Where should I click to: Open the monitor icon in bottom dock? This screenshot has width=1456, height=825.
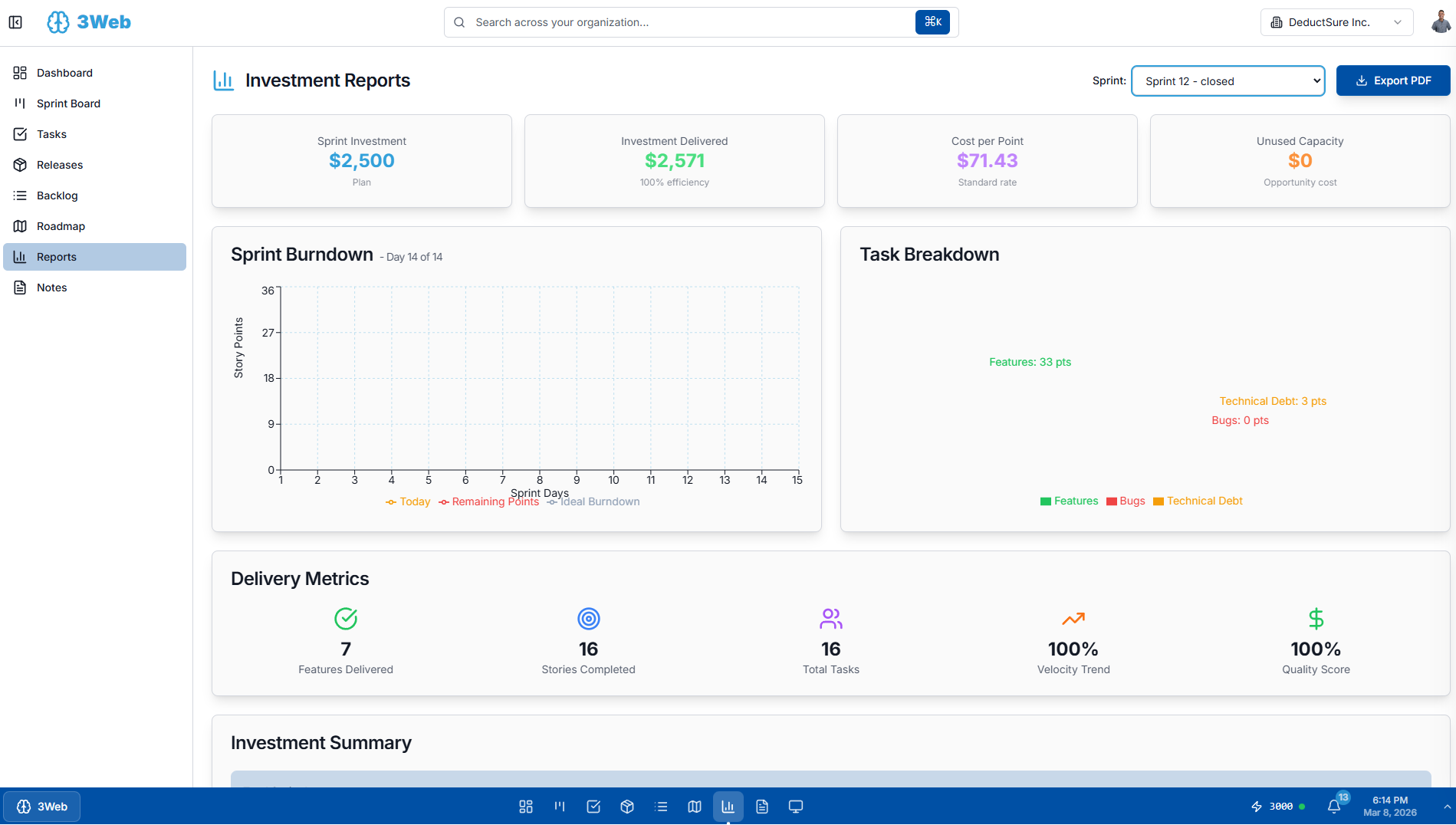(x=796, y=807)
